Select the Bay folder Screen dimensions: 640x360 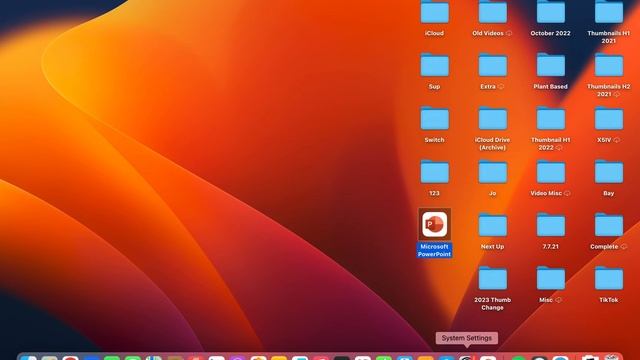tap(609, 172)
